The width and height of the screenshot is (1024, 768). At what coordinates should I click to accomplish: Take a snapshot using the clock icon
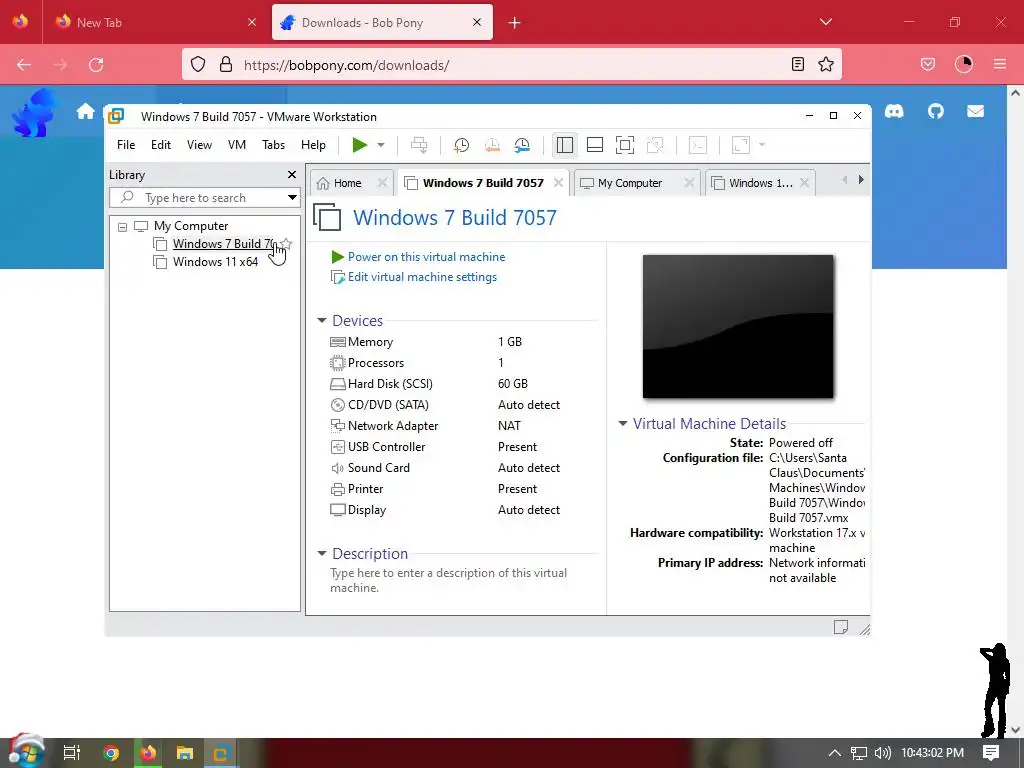(x=461, y=145)
